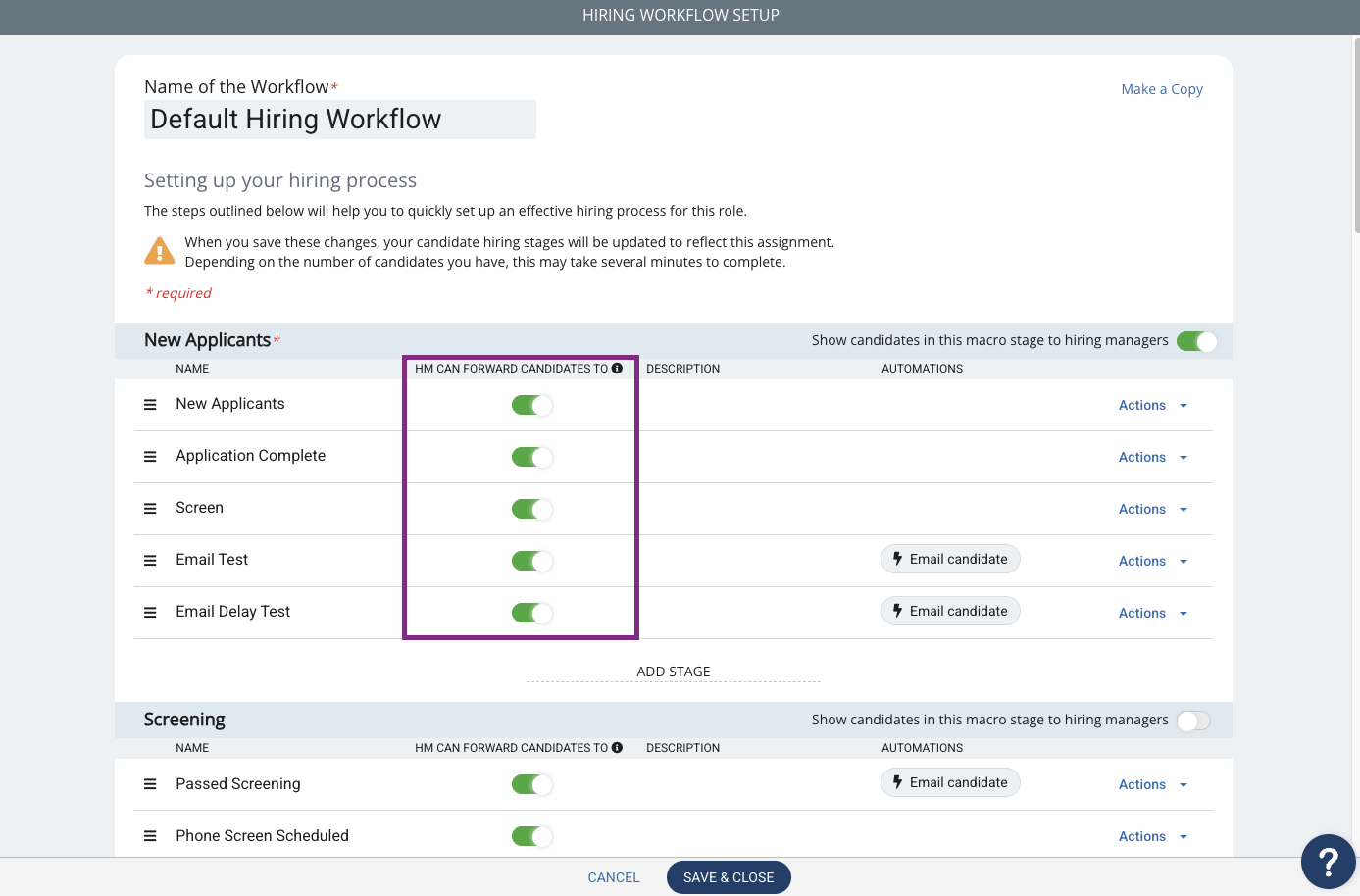Click SAVE & CLOSE button
This screenshot has height=896, width=1360.
[729, 877]
